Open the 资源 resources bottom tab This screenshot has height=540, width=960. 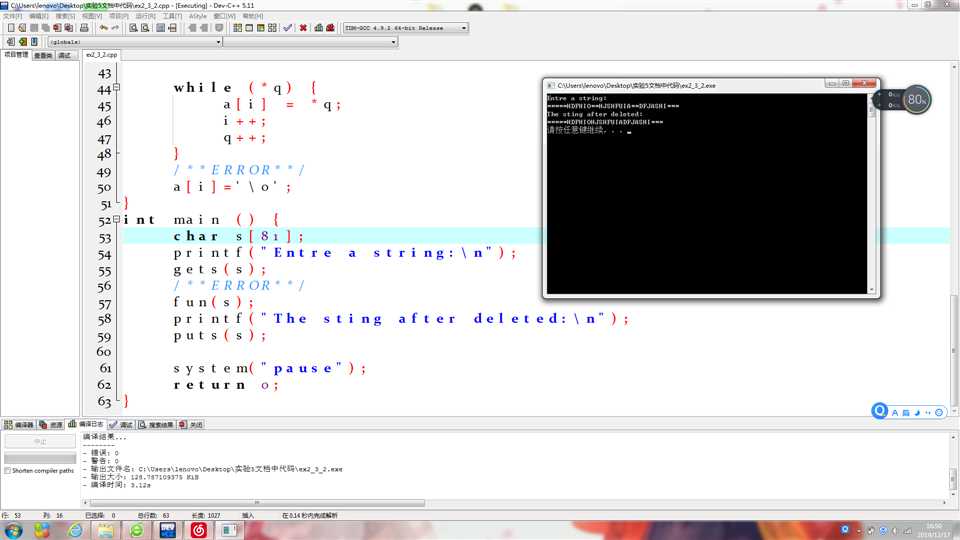click(x=51, y=424)
